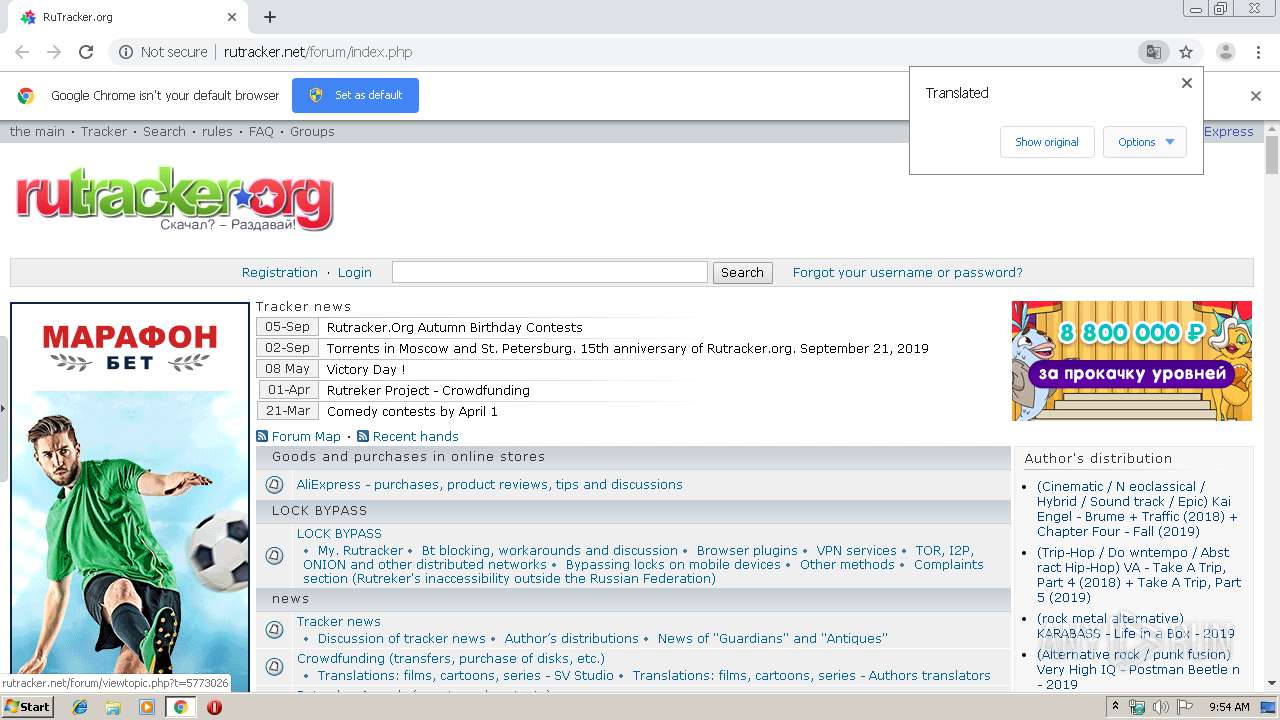
Task: Close the RuTracker.org tab
Action: pos(232,17)
